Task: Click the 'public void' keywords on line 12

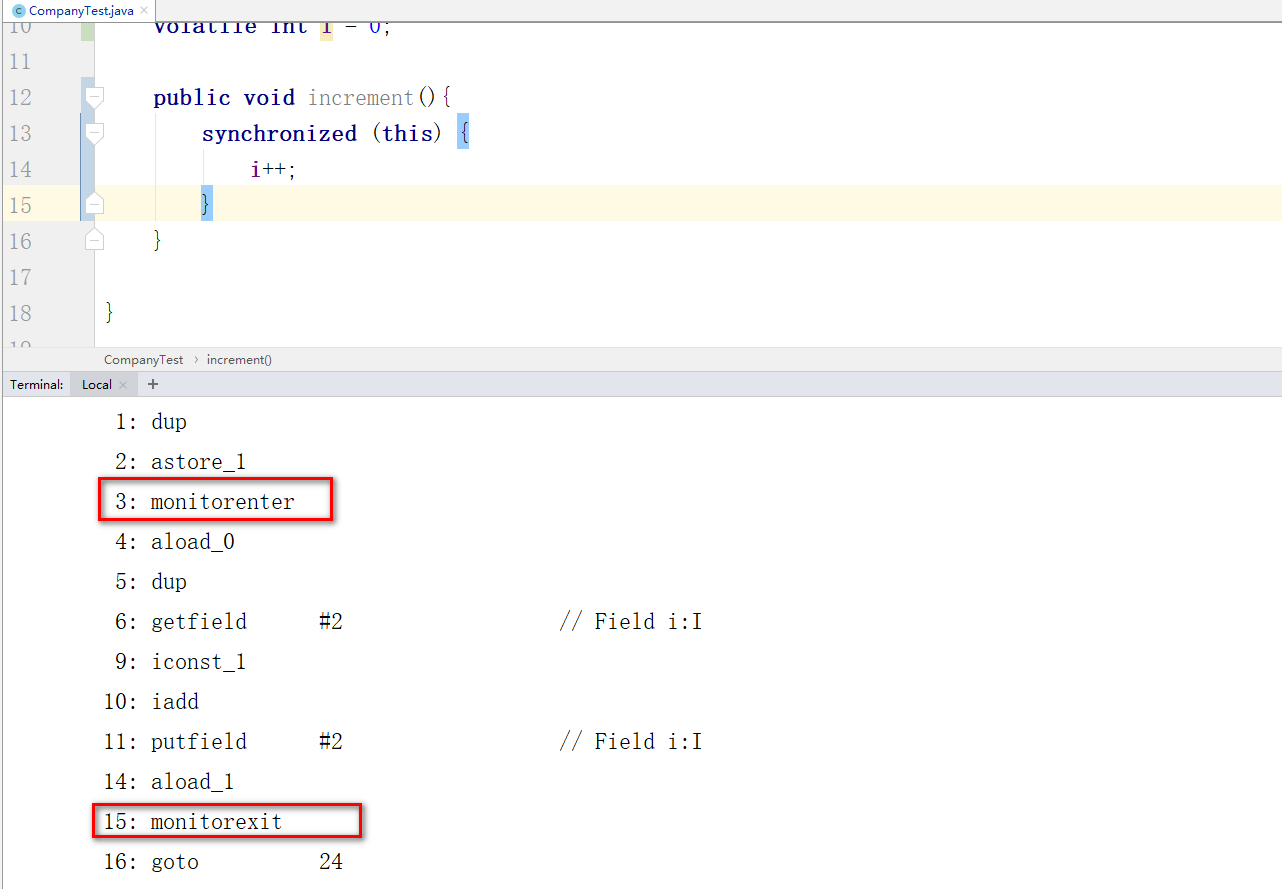Action: [x=224, y=97]
